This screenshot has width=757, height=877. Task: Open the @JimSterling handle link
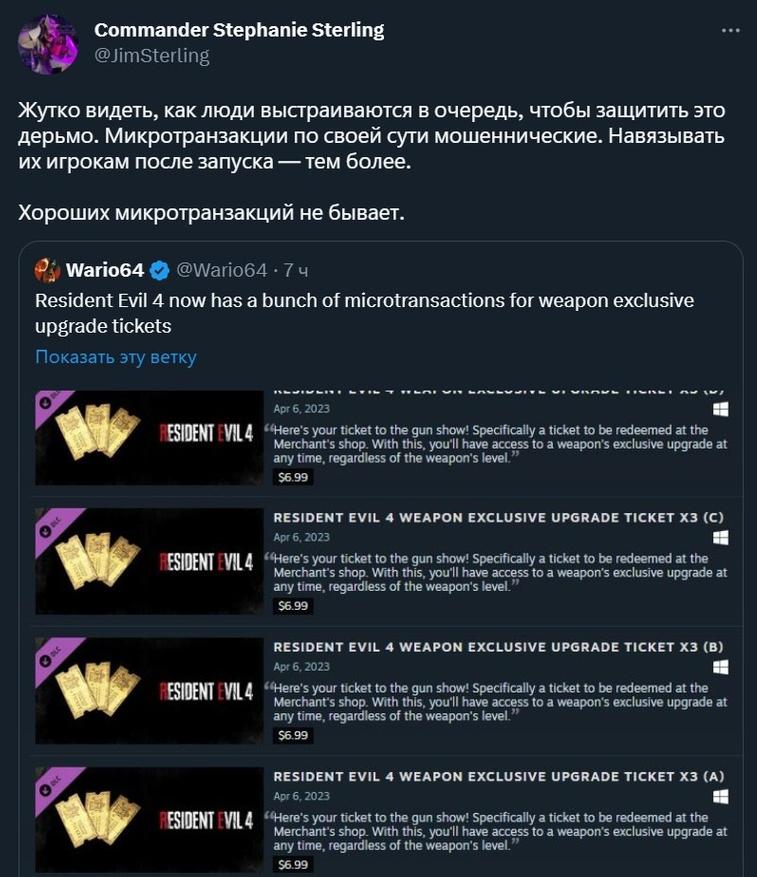(x=152, y=55)
